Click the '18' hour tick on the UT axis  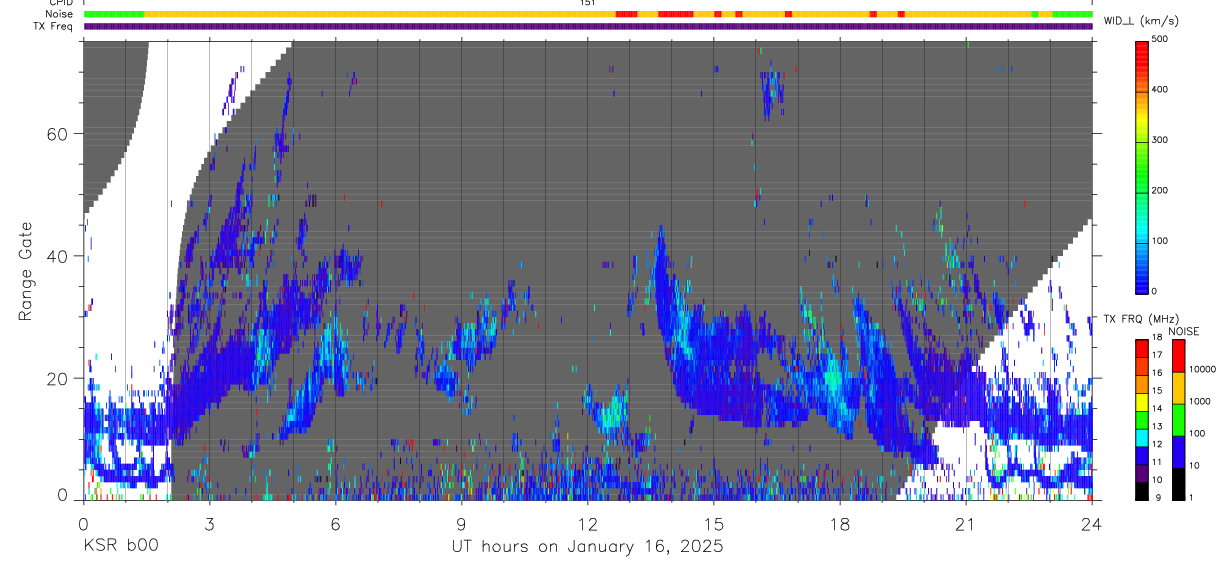pos(839,523)
